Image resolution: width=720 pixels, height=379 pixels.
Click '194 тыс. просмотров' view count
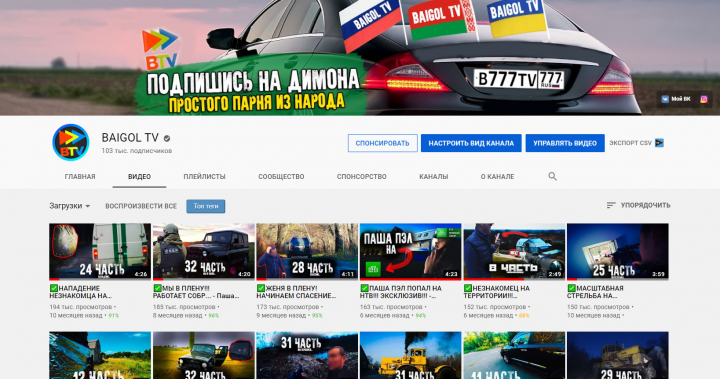coord(81,306)
